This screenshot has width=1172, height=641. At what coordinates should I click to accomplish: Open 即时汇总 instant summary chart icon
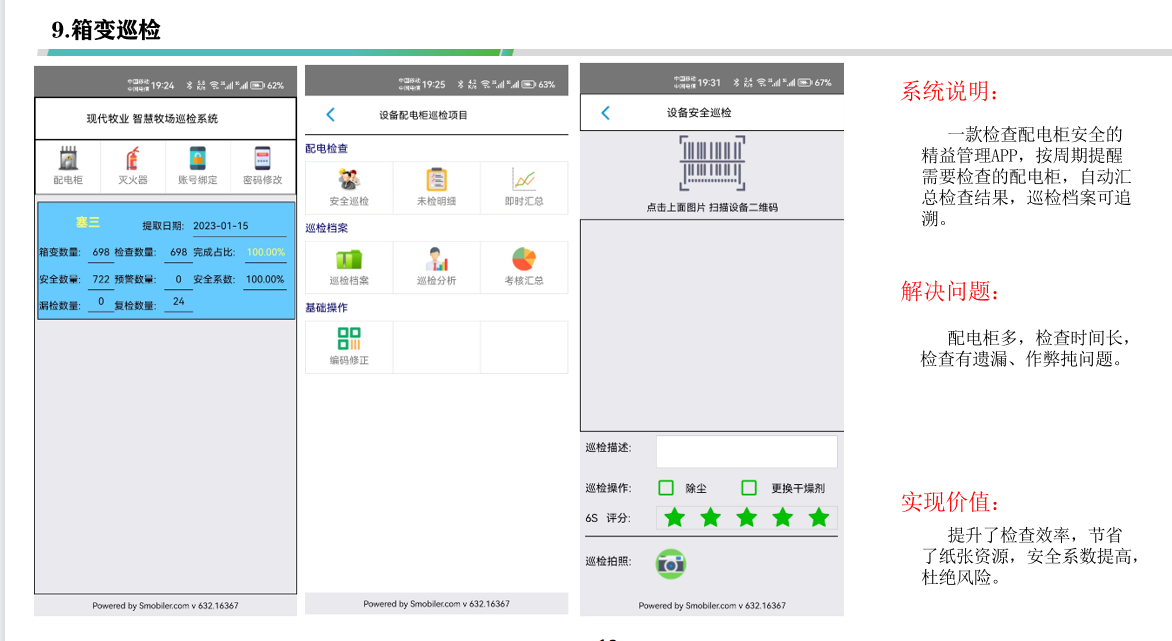coord(523,180)
